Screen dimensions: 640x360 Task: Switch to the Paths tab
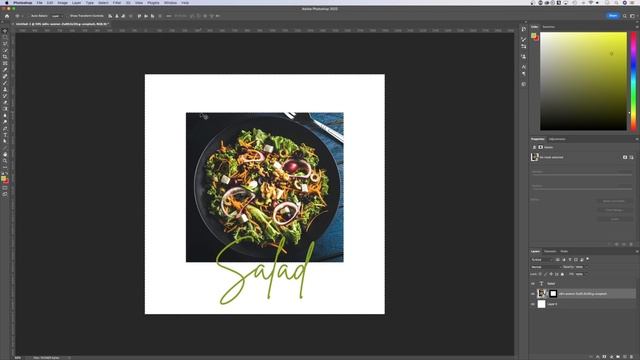click(564, 251)
